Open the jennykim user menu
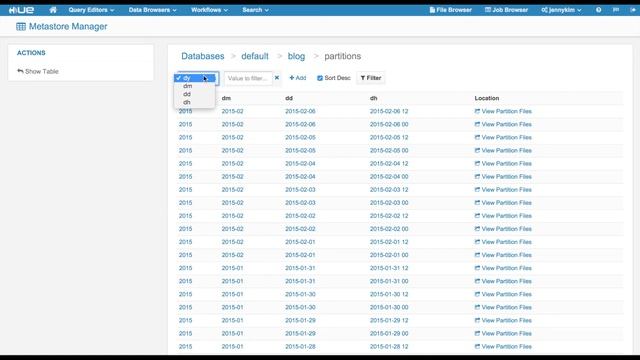 click(x=561, y=10)
